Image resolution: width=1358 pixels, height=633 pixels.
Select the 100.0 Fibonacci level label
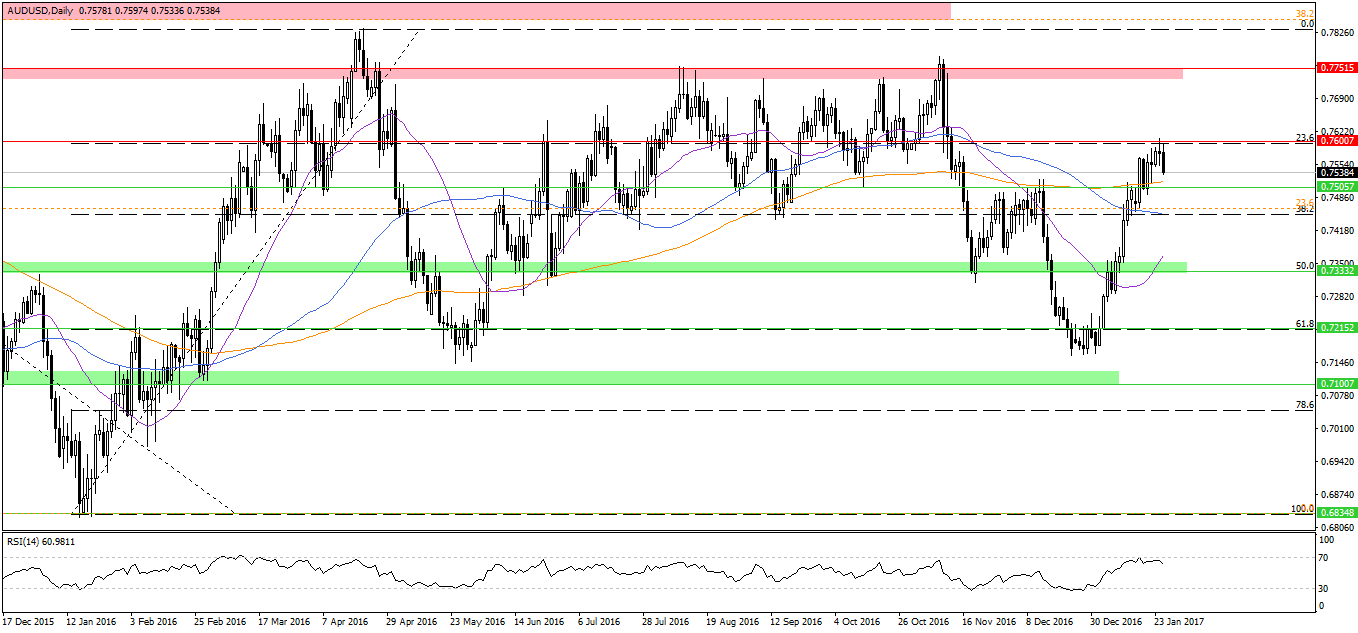point(1302,508)
